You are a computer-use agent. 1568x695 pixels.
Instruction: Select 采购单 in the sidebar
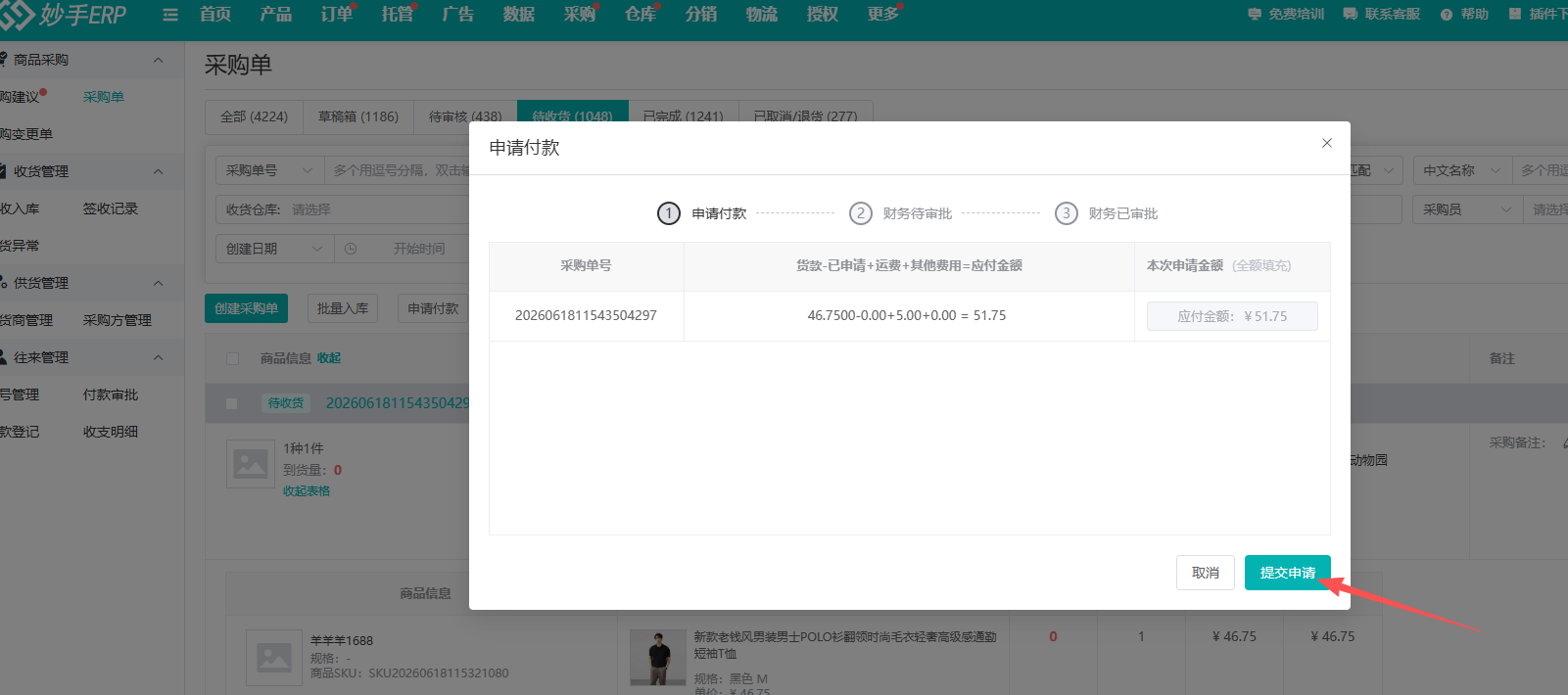coord(104,97)
